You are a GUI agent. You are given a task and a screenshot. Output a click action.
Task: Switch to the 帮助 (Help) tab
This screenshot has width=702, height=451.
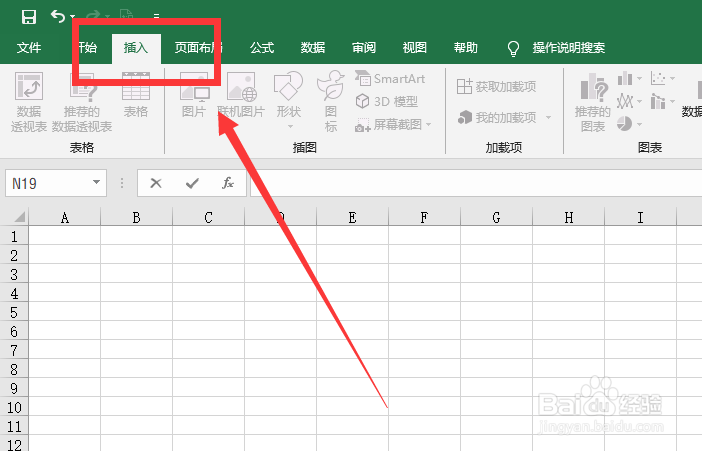tap(466, 47)
